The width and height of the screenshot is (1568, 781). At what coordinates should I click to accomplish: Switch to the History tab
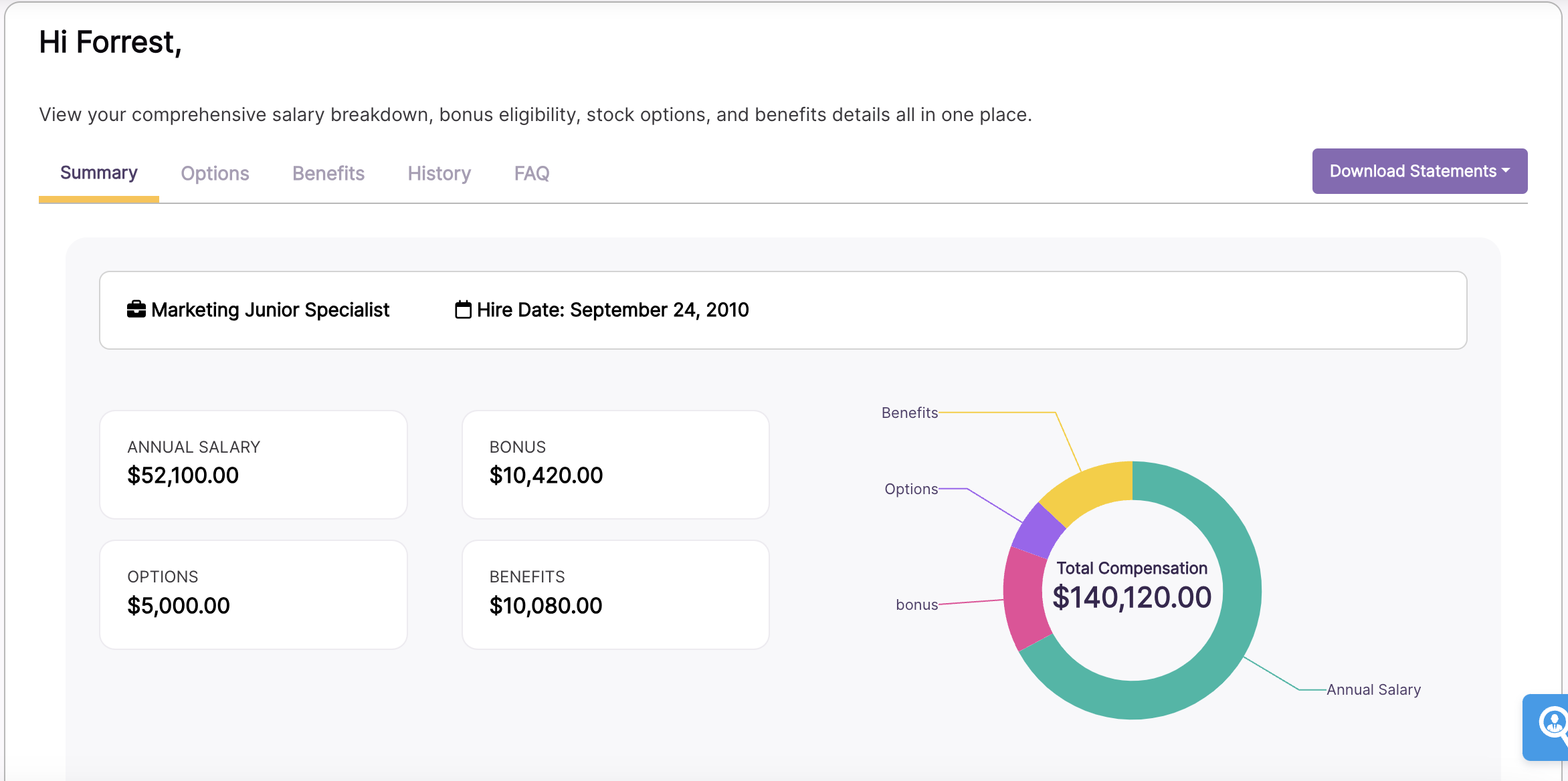[x=439, y=173]
